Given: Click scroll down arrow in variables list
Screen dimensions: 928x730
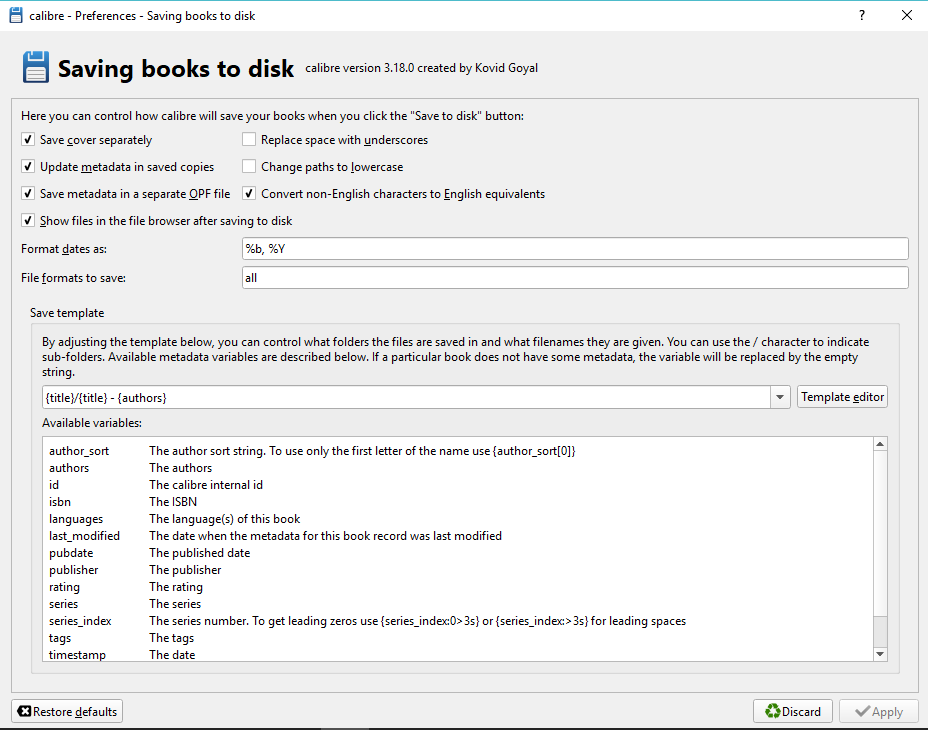Looking at the screenshot, I should point(880,654).
